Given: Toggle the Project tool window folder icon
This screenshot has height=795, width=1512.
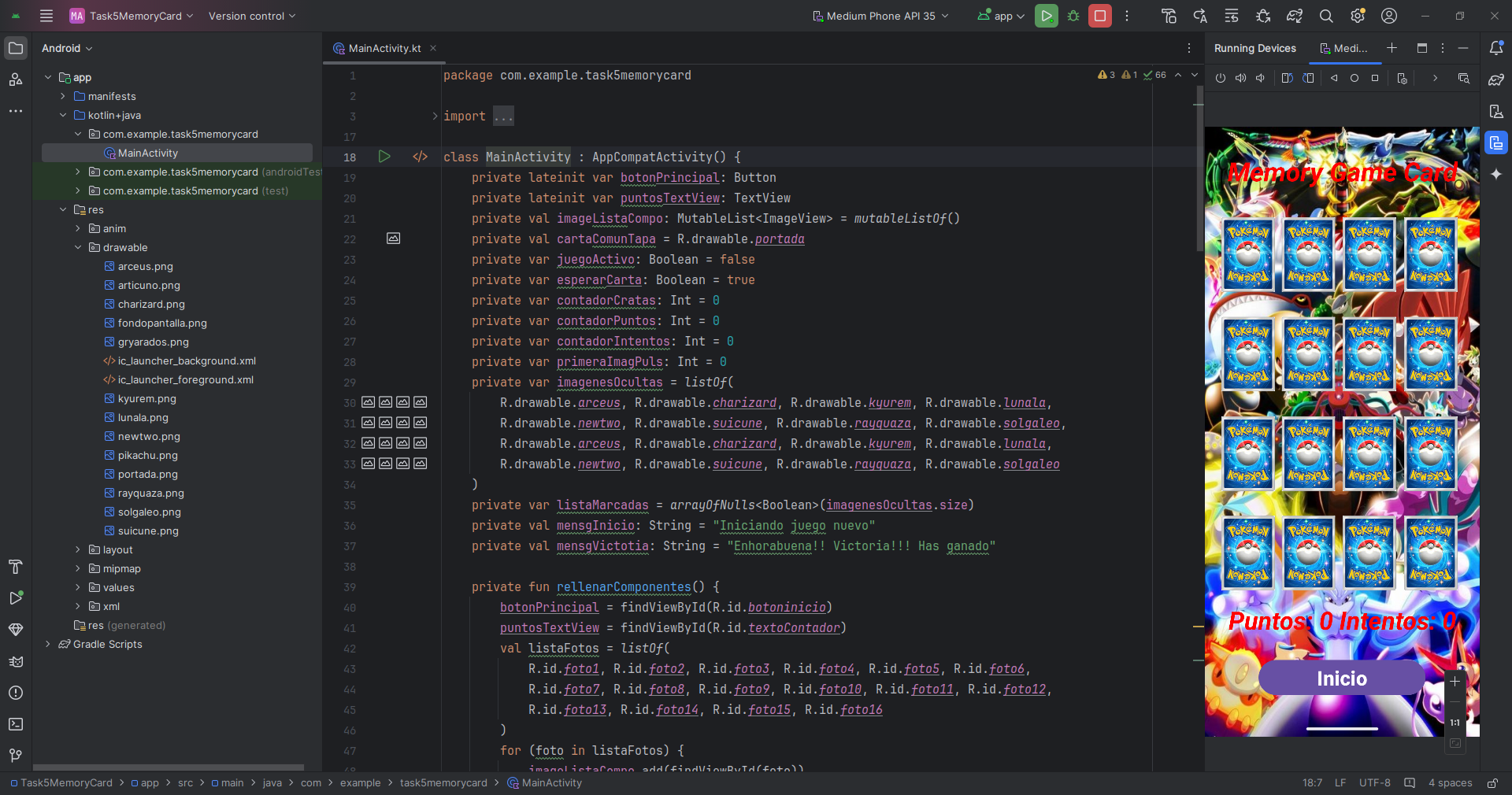Looking at the screenshot, I should pyautogui.click(x=15, y=48).
